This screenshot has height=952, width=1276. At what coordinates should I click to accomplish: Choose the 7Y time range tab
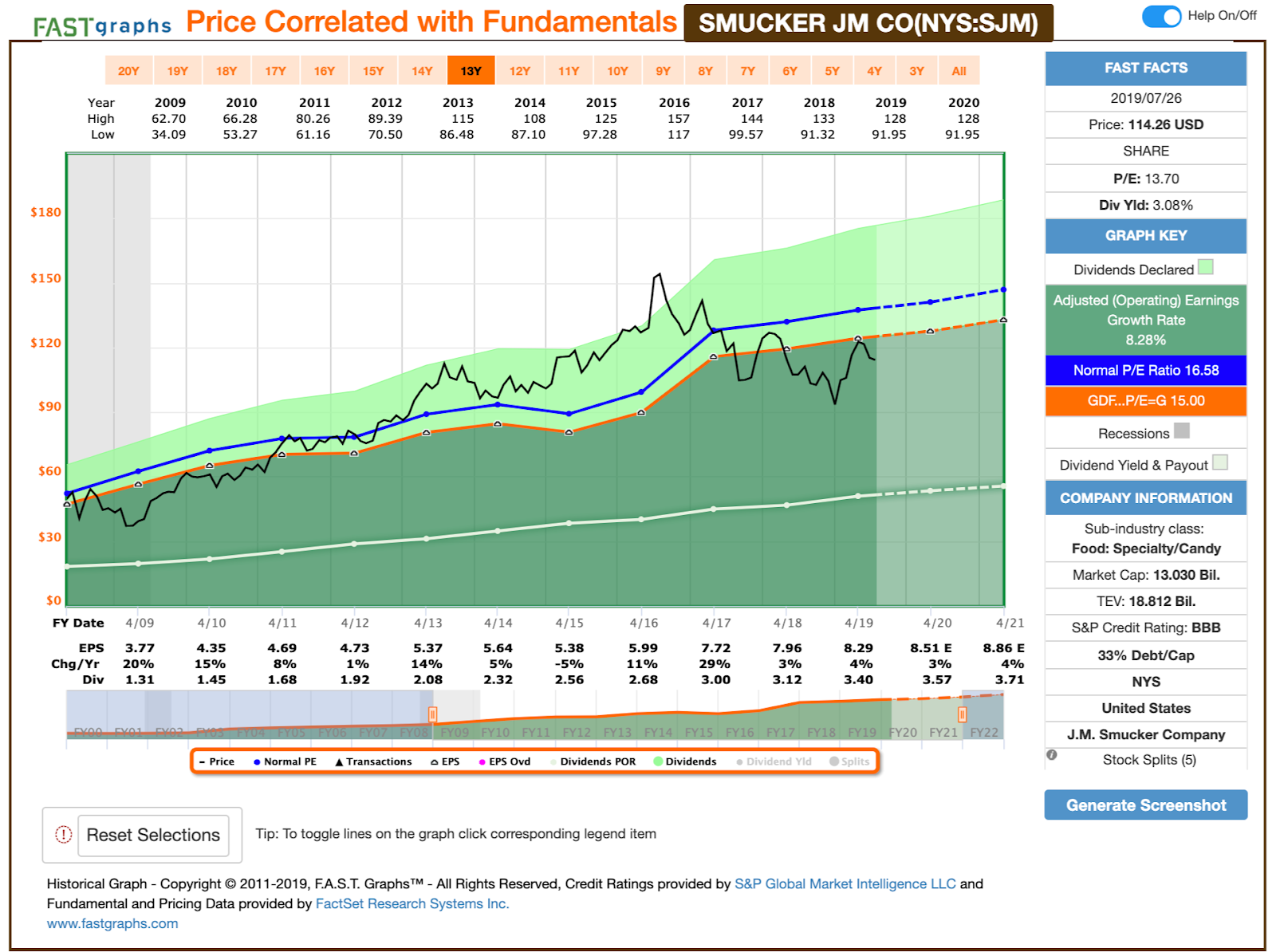point(748,71)
